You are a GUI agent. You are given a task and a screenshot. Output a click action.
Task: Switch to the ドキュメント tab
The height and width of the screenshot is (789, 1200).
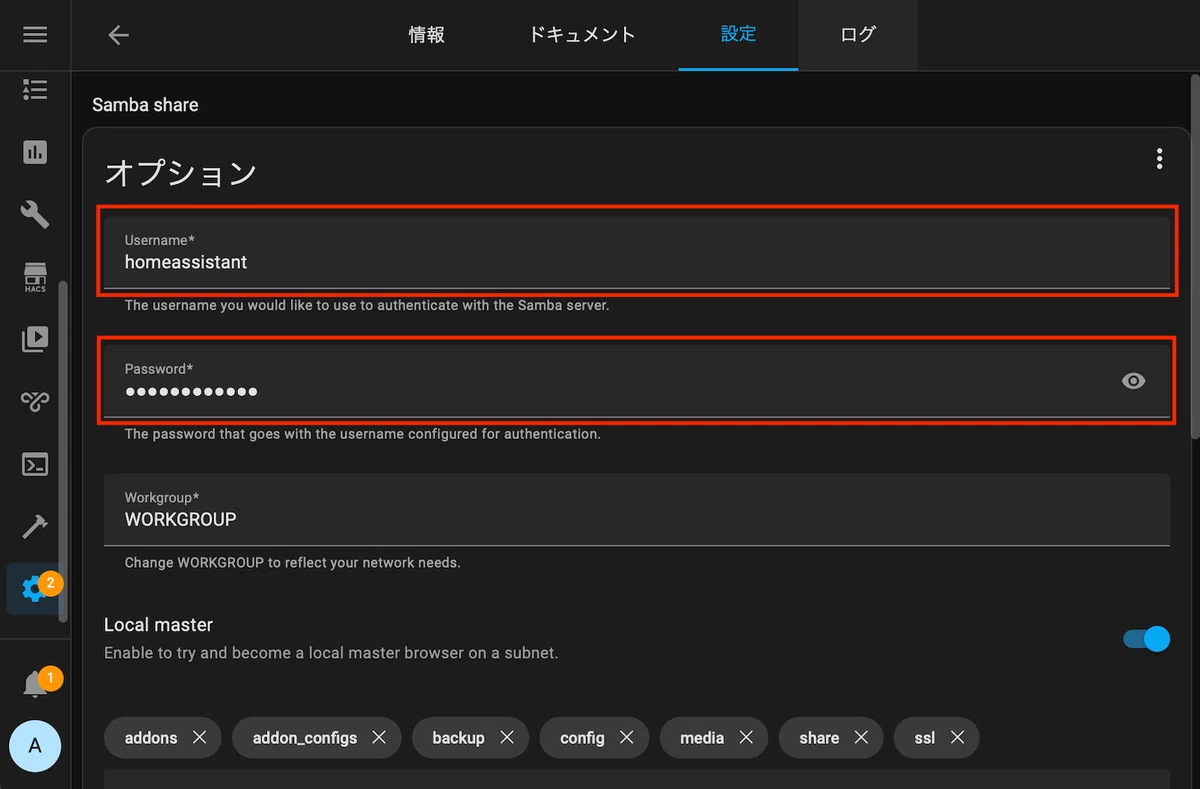click(582, 35)
